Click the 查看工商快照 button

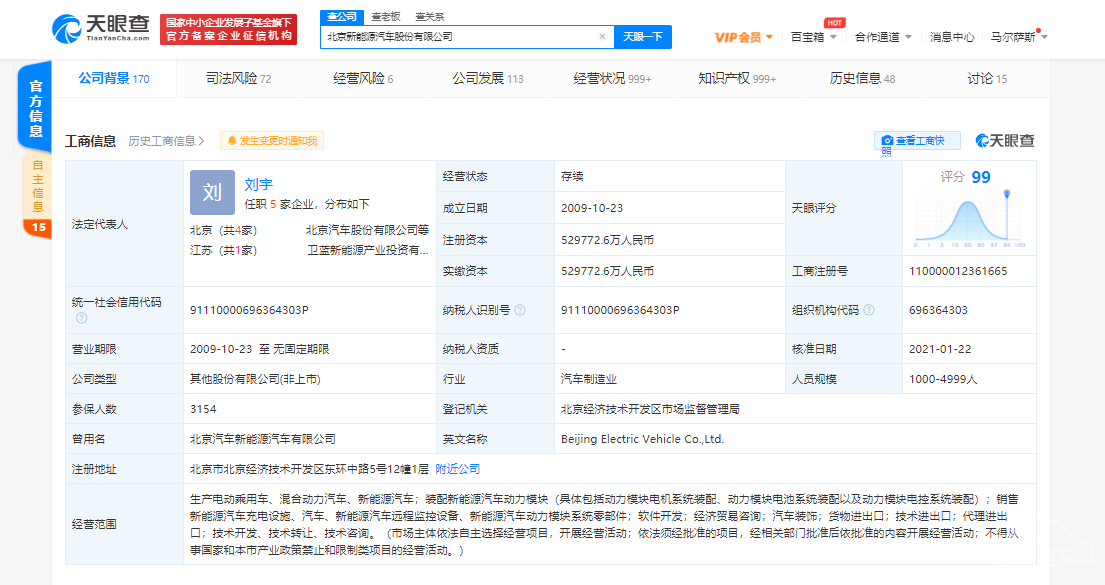(918, 141)
